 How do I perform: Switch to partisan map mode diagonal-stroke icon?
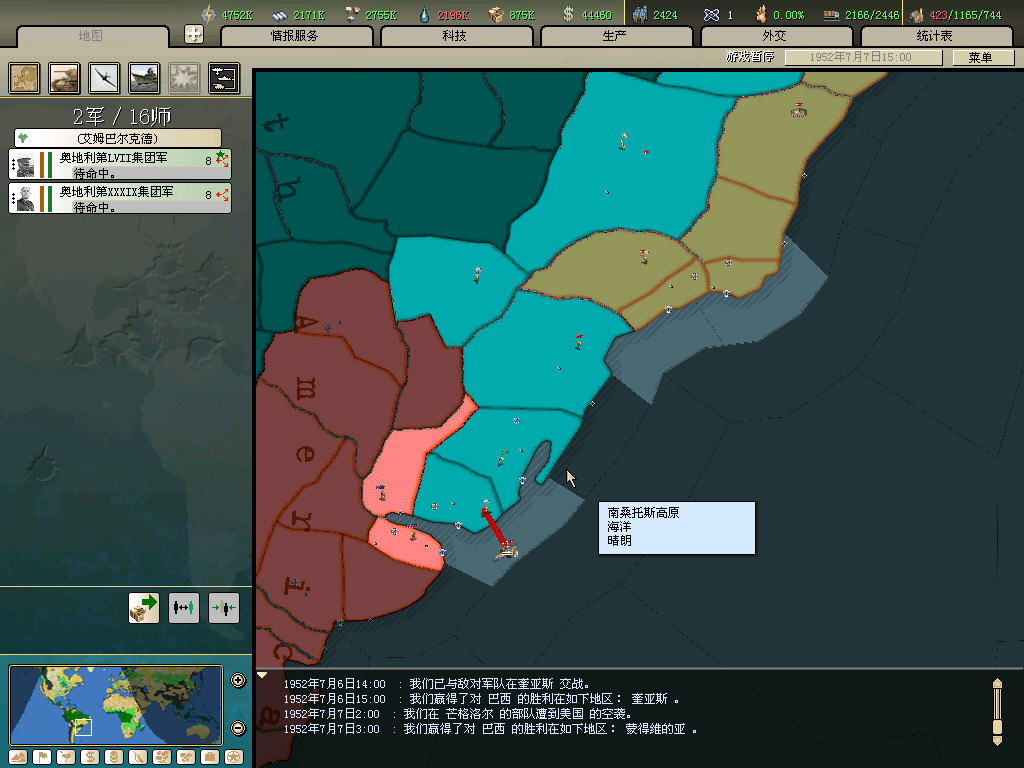tap(138, 758)
